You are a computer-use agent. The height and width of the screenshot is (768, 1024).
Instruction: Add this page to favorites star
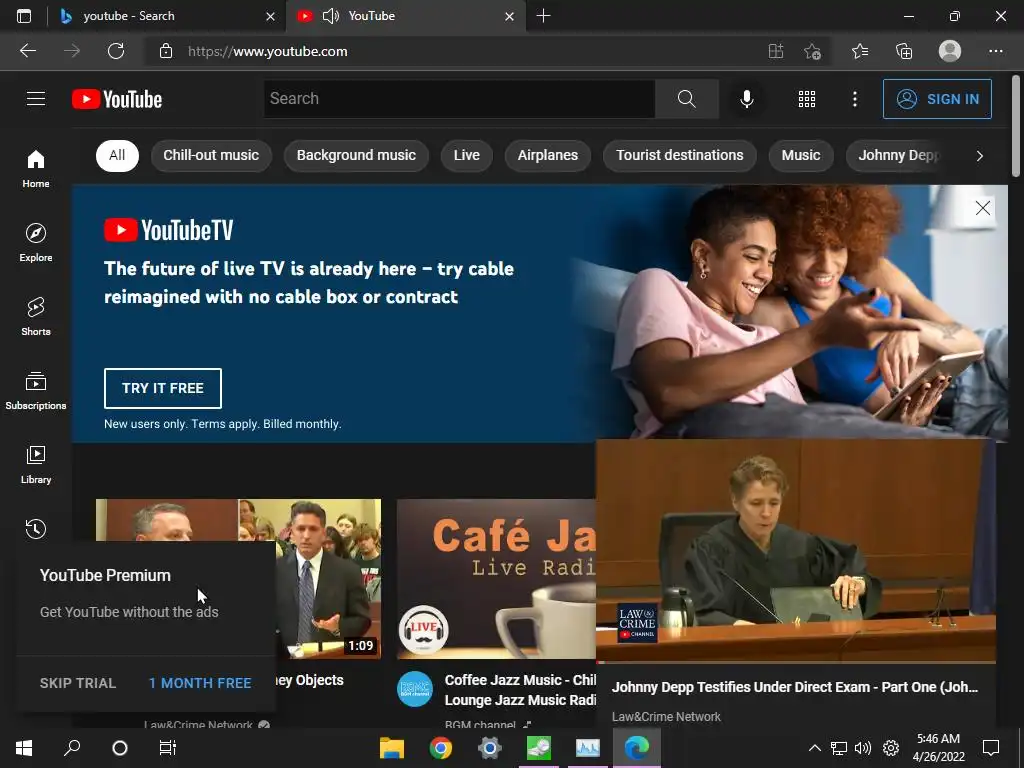[x=812, y=51]
